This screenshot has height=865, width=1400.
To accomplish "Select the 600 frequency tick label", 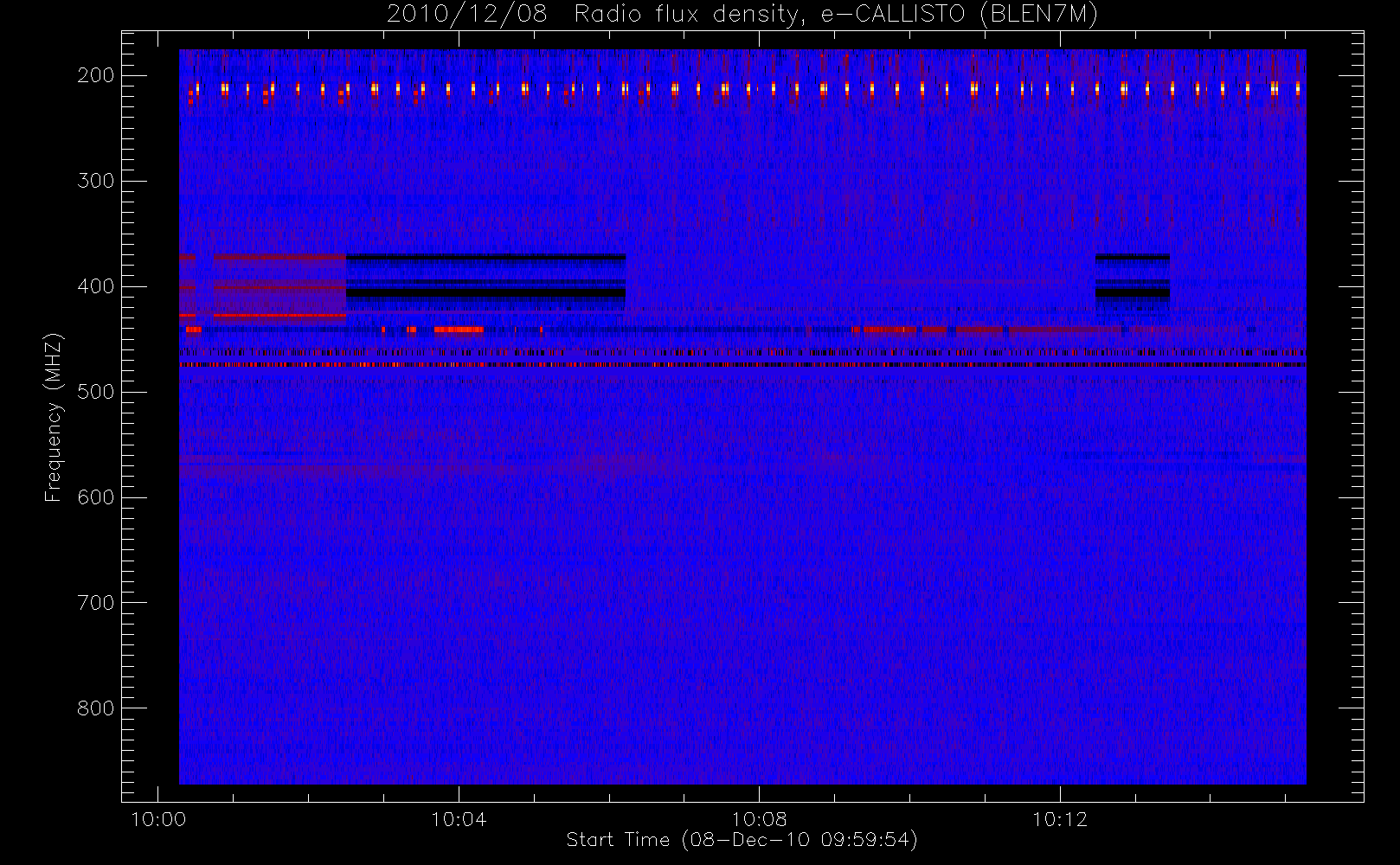I will pyautogui.click(x=96, y=497).
